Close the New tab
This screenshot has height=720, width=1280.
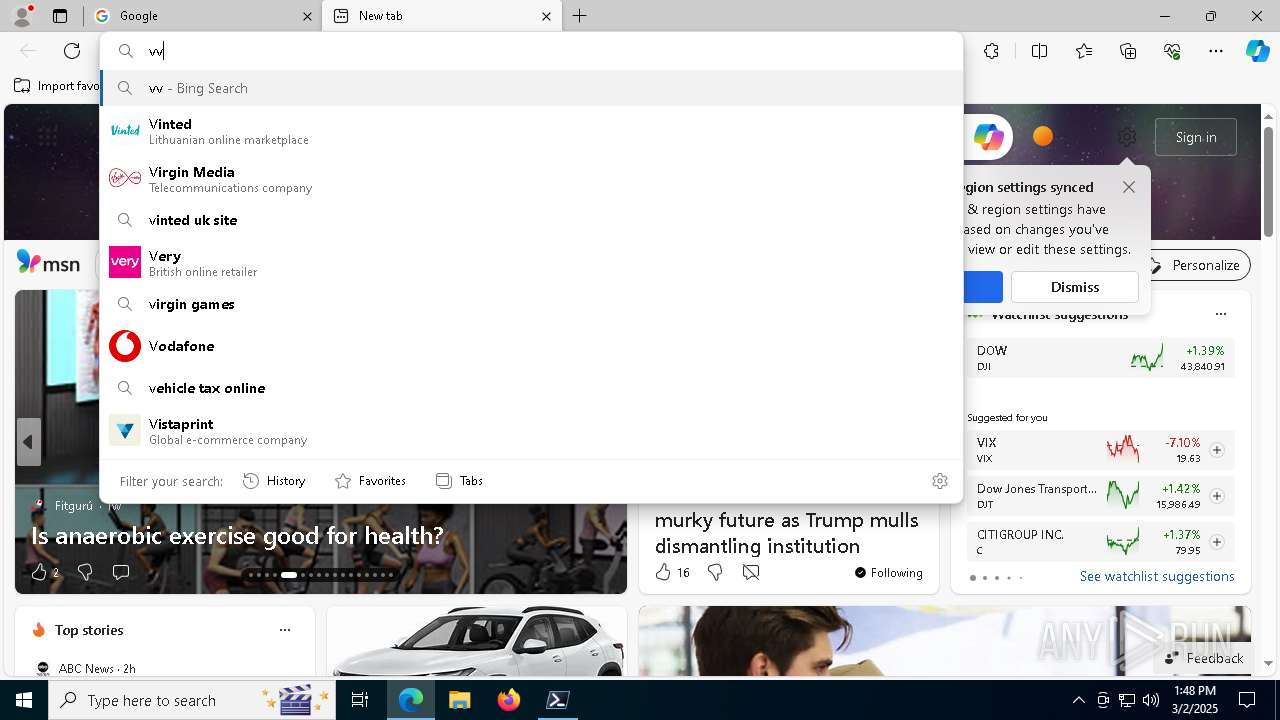(546, 16)
